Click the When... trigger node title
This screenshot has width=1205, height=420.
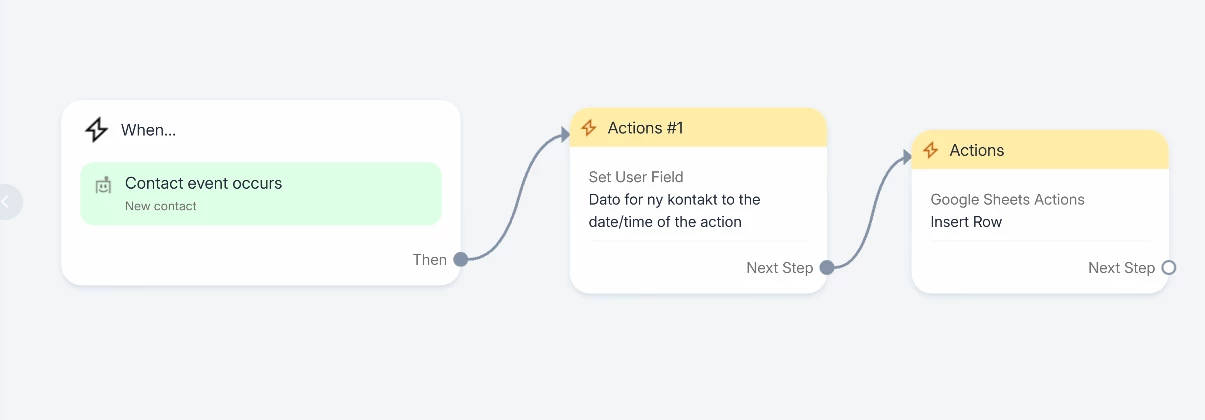pos(148,130)
